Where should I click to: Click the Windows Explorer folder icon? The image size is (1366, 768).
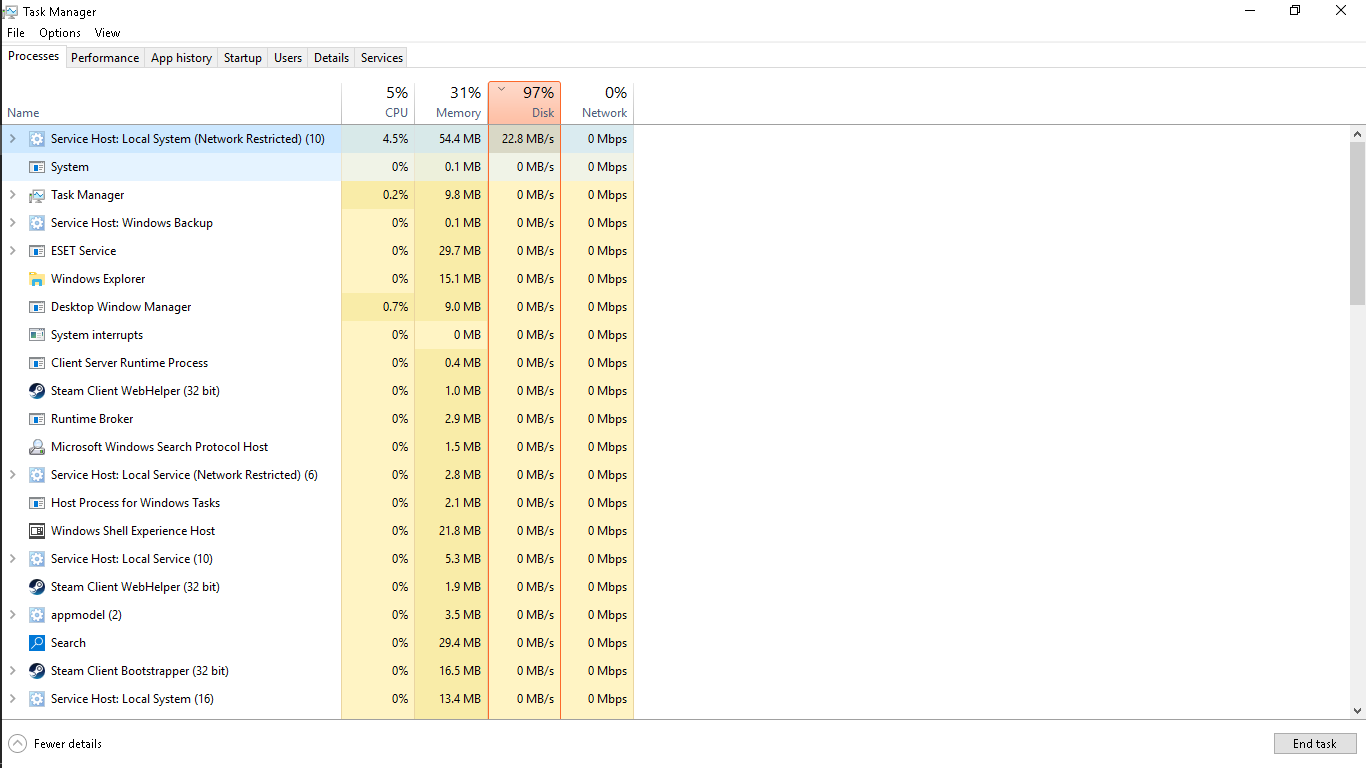(x=37, y=279)
